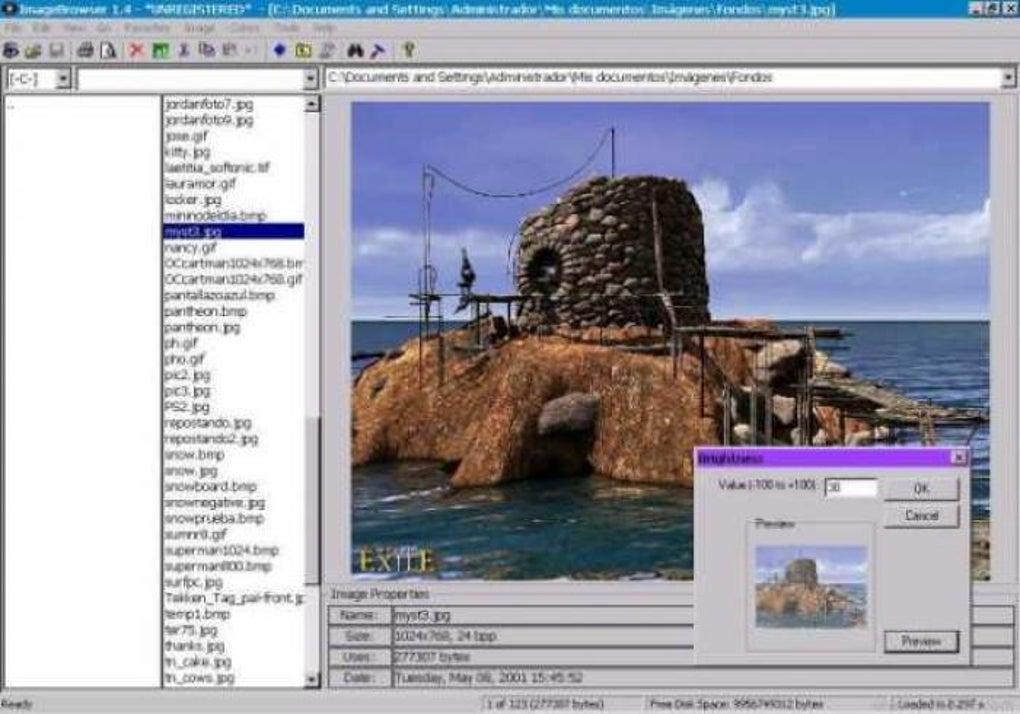Select the Print icon on the toolbar
Viewport: 1020px width, 714px height.
(88, 48)
